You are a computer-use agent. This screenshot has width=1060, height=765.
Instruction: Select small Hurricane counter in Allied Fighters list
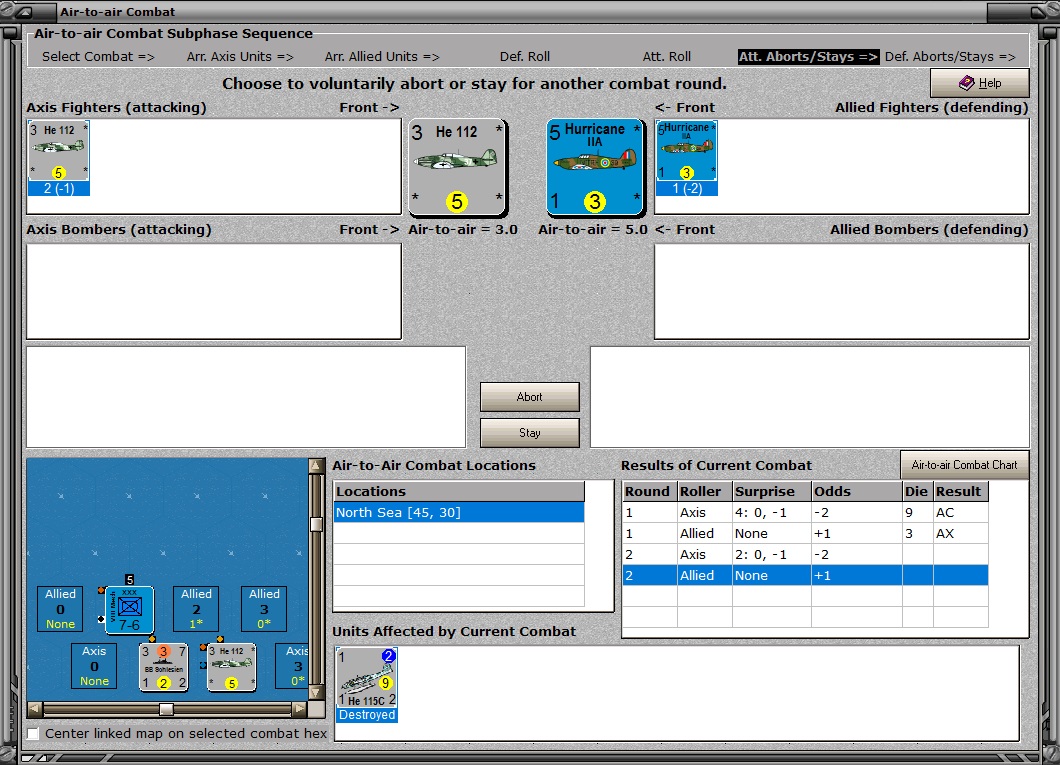pos(687,151)
